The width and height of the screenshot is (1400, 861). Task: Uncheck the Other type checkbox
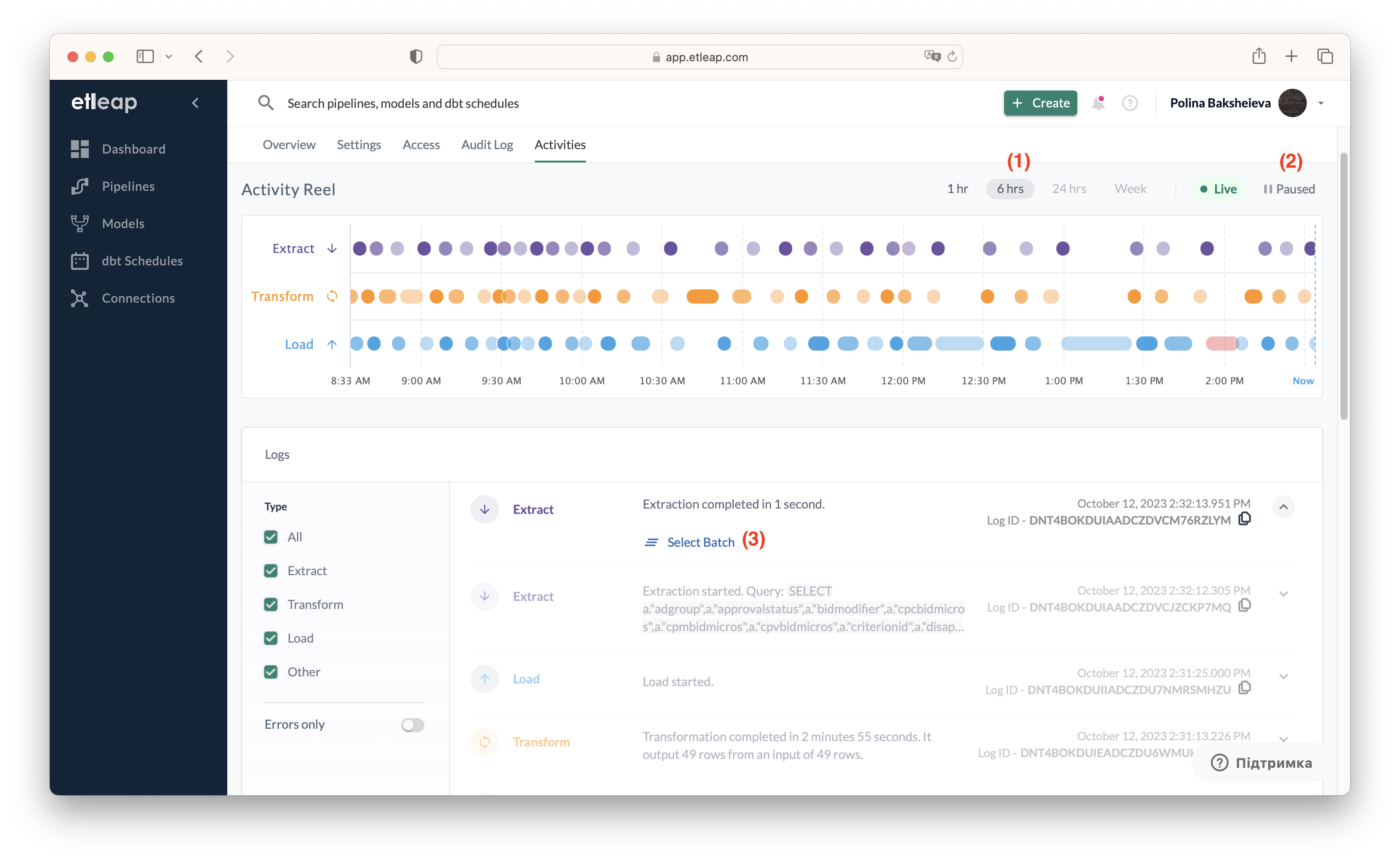coord(271,672)
